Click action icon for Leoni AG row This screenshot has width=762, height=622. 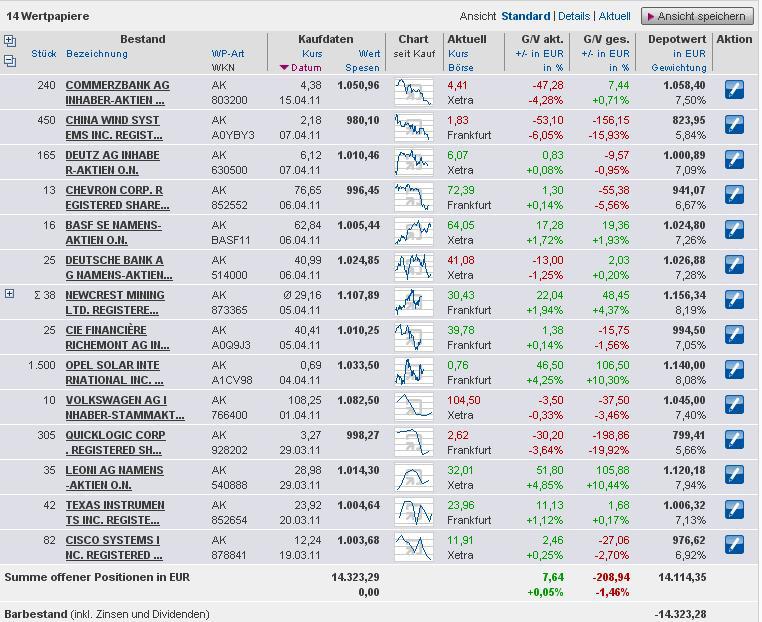click(734, 475)
